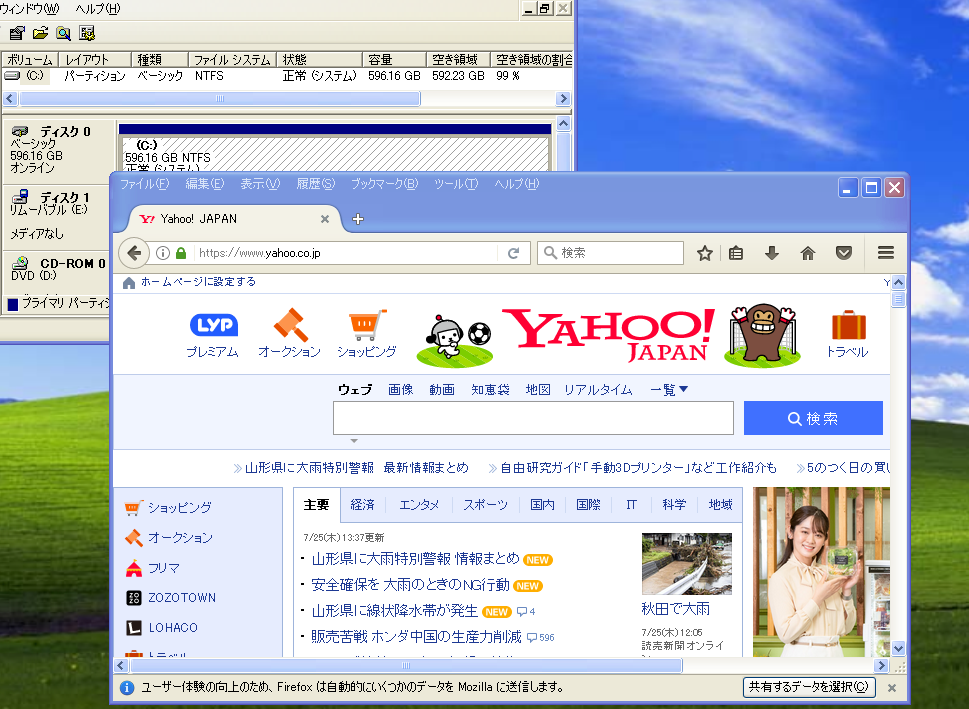Screen dimensions: 969x709
Task: Select the 国内 news tab
Action: click(542, 504)
